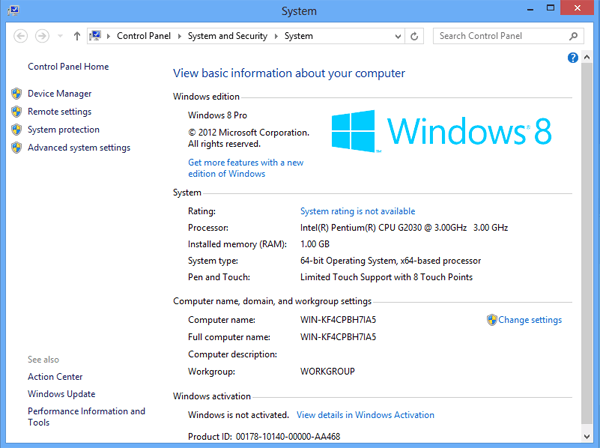Click the shield icon beside System protection
This screenshot has width=600, height=448.
16,130
